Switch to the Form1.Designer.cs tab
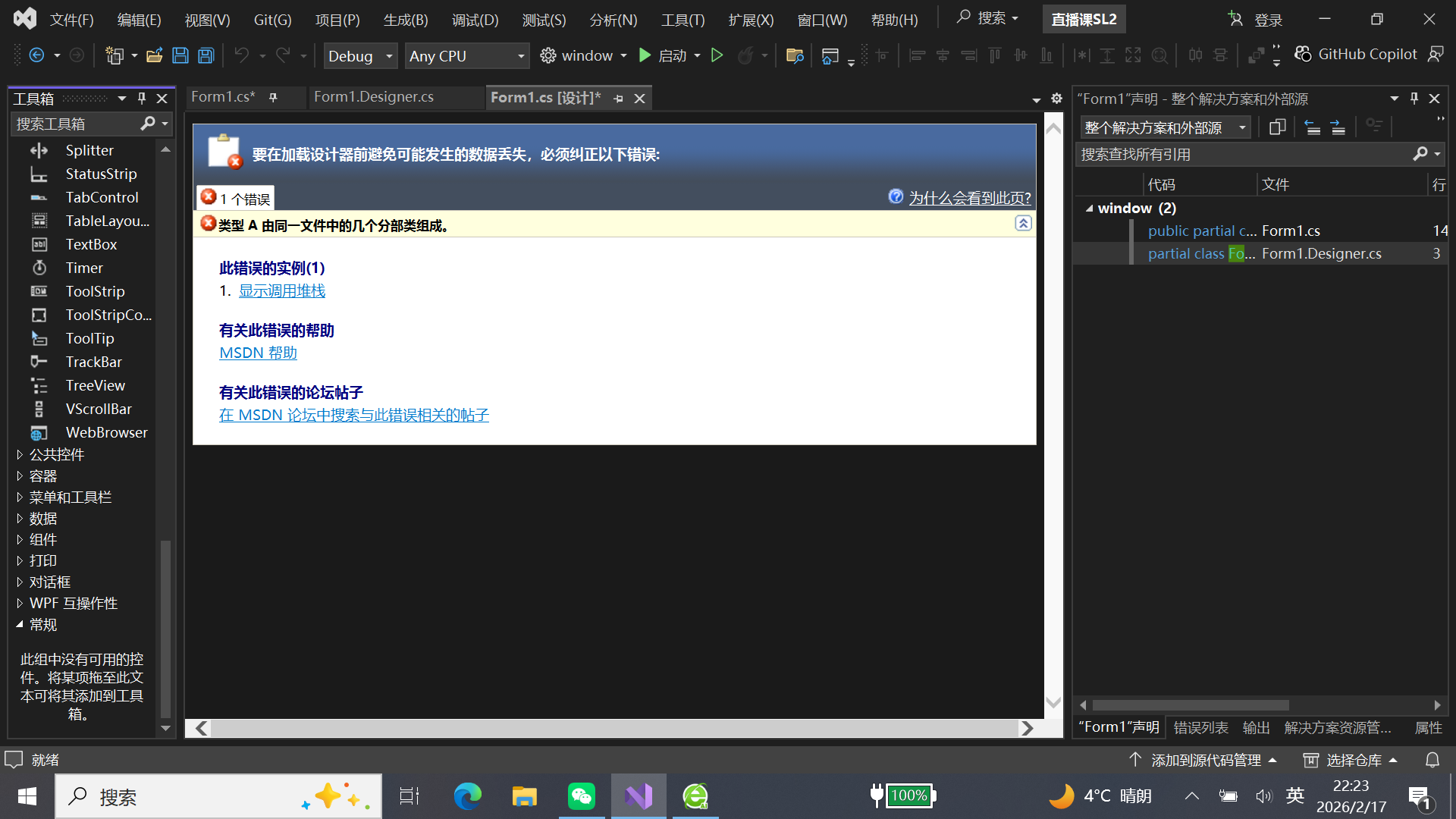The image size is (1456, 819). click(x=374, y=97)
